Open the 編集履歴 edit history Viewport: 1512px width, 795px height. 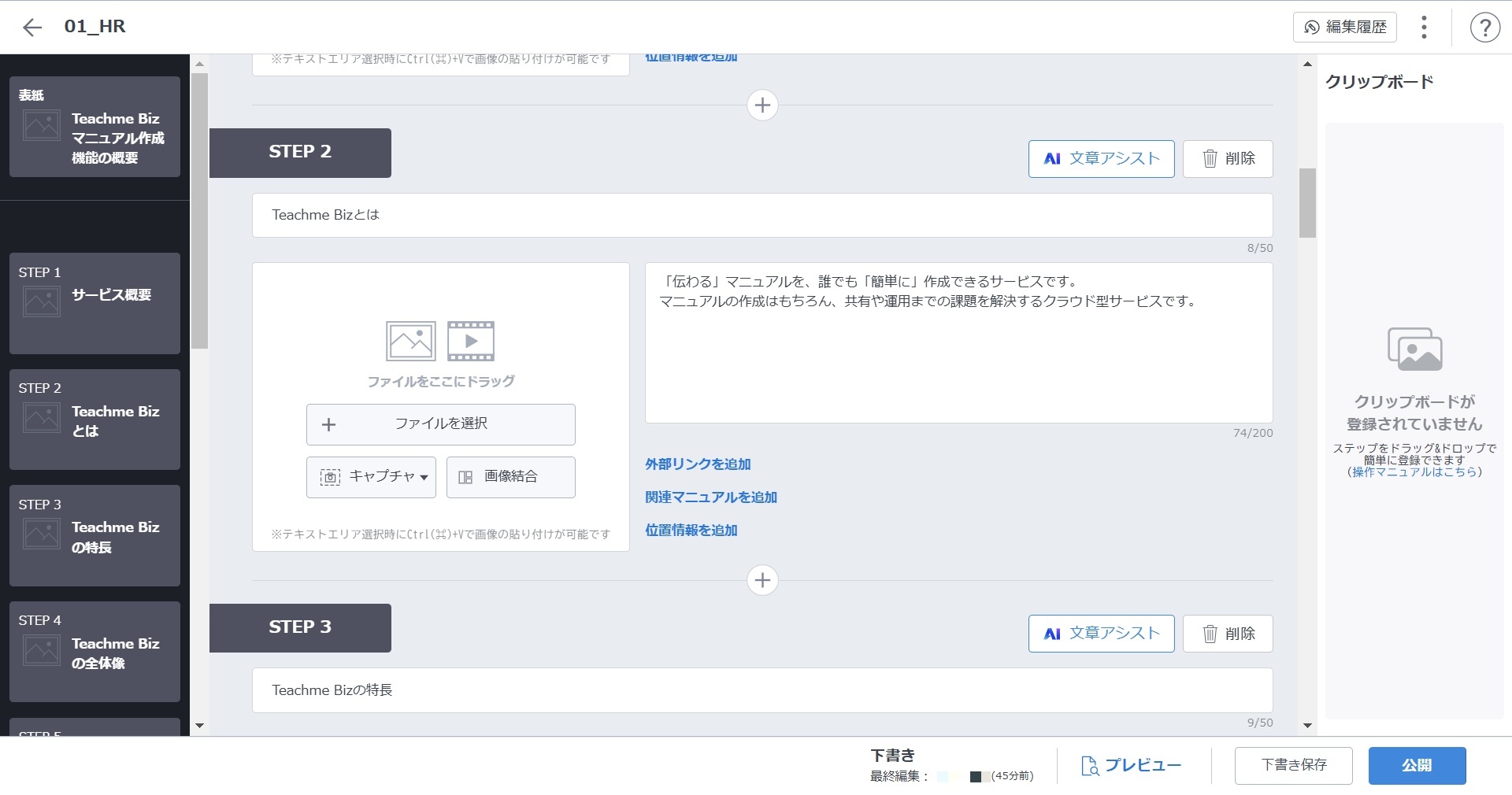1344,27
